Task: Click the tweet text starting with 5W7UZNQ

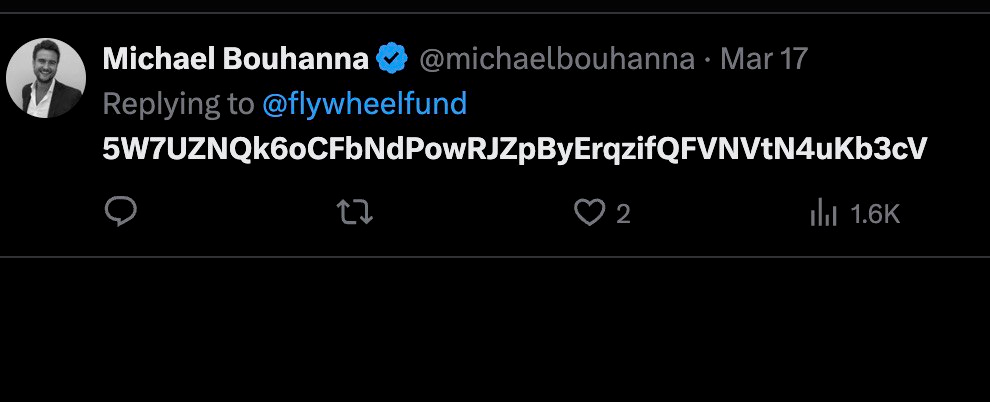Action: tap(515, 148)
